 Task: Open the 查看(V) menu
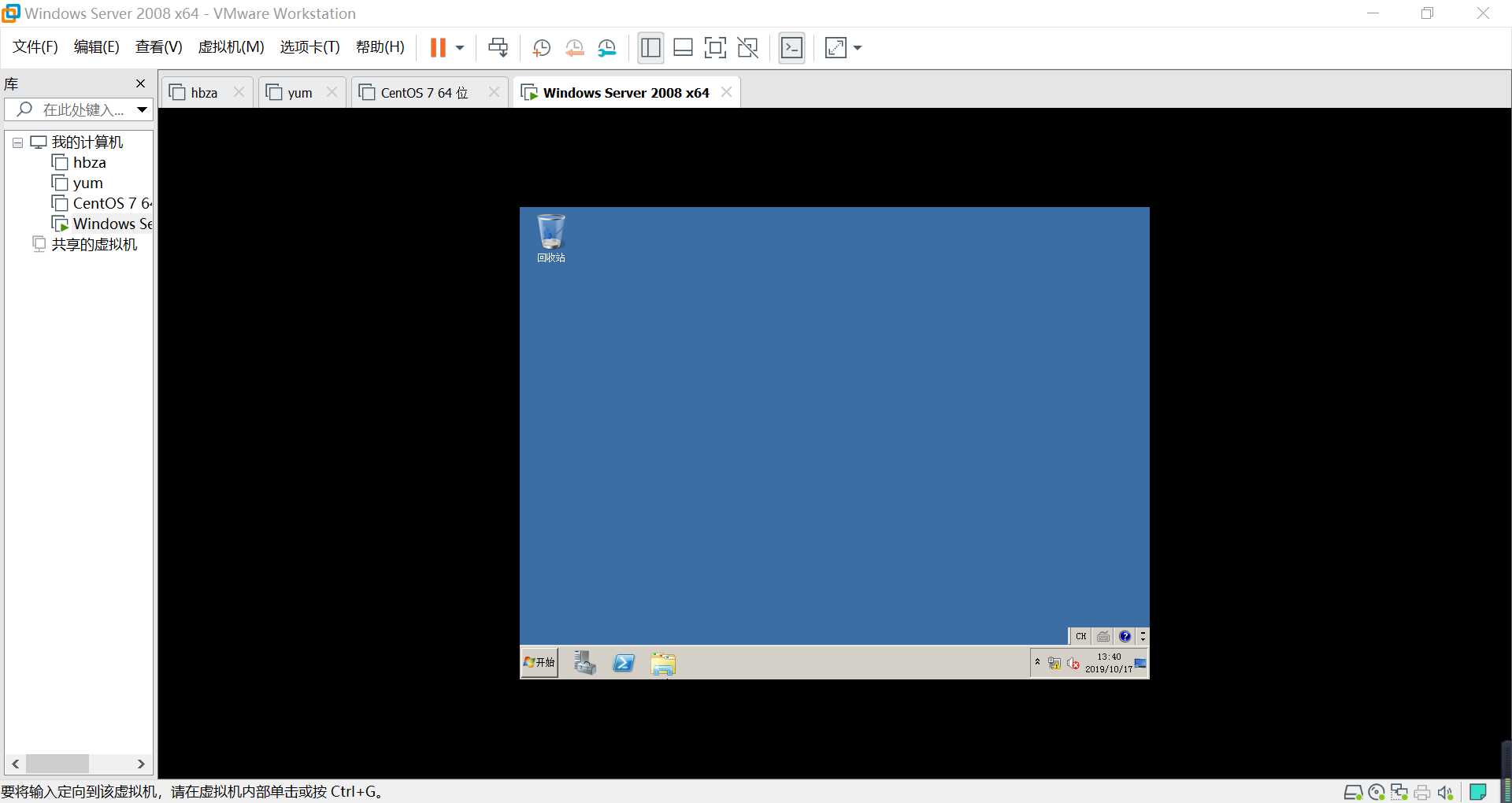(158, 47)
